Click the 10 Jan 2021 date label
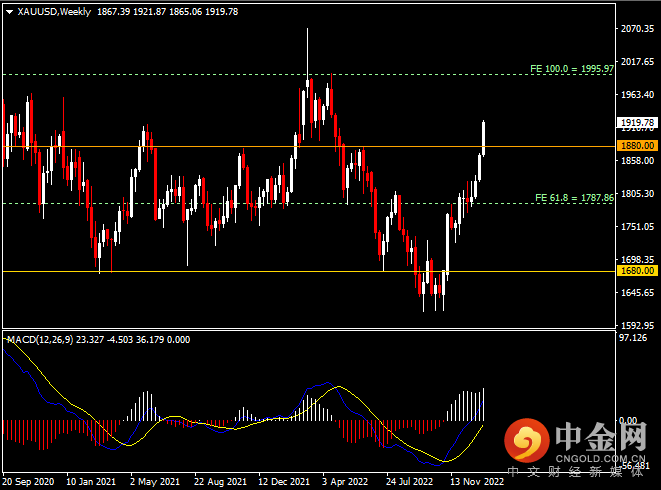661x490 pixels. (x=91, y=482)
